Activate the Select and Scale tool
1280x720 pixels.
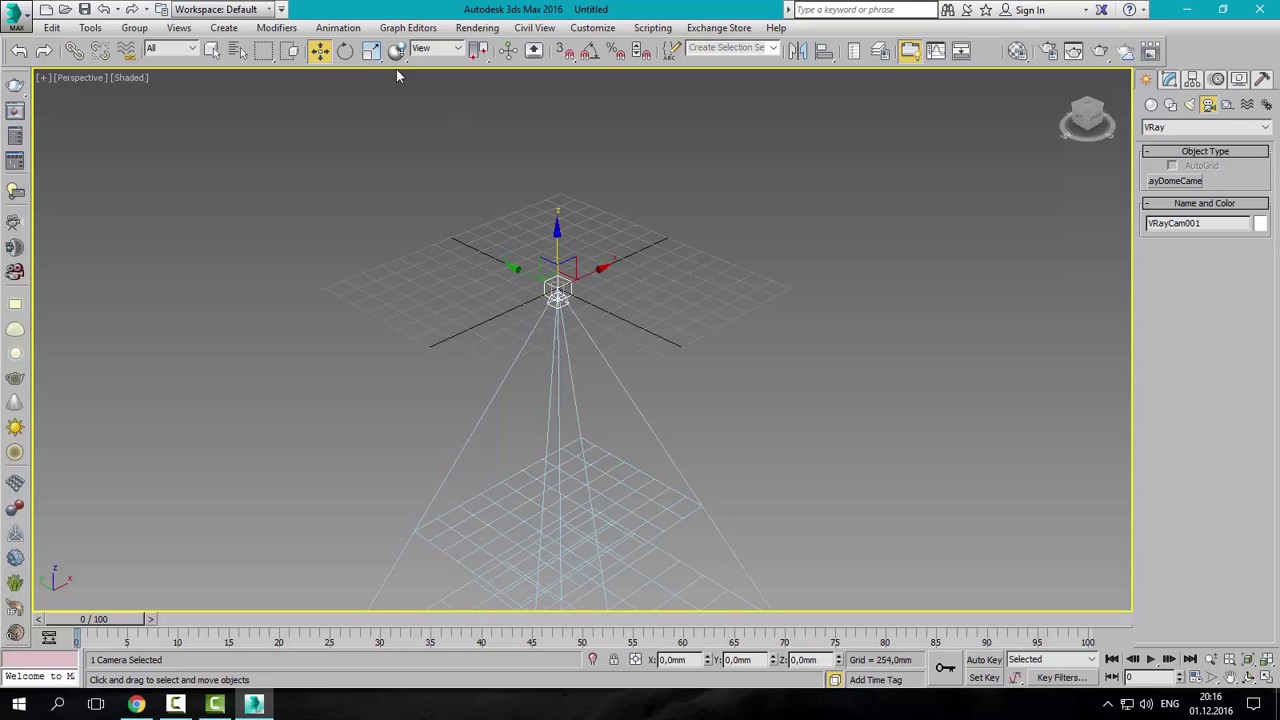click(x=371, y=51)
